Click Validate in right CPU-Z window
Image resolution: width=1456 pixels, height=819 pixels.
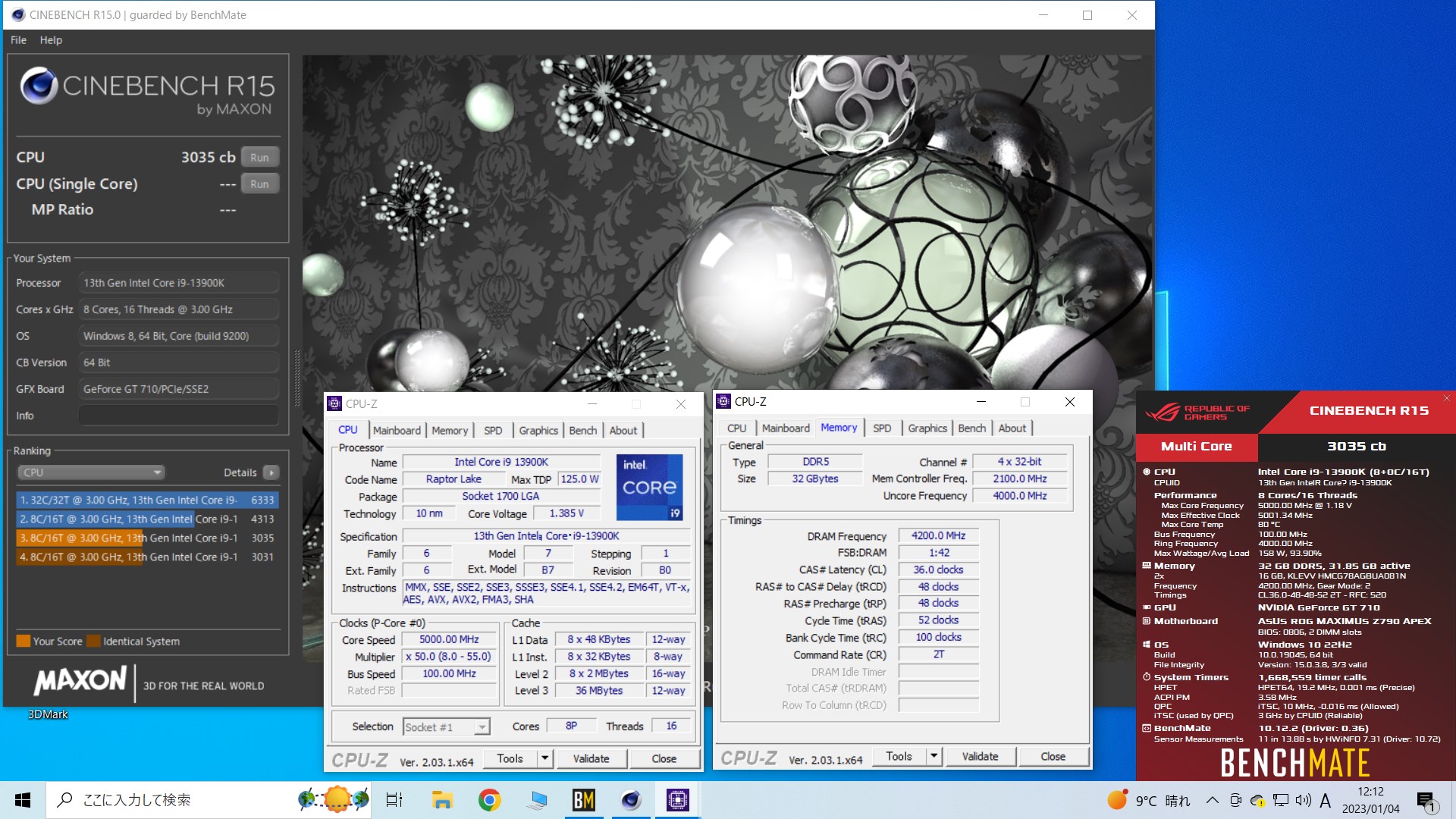click(x=980, y=756)
